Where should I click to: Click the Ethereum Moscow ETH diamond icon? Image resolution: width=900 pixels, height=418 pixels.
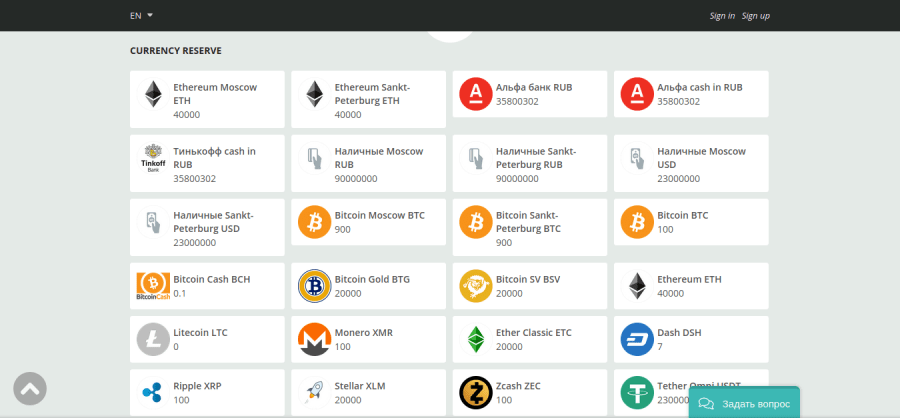coord(153,94)
